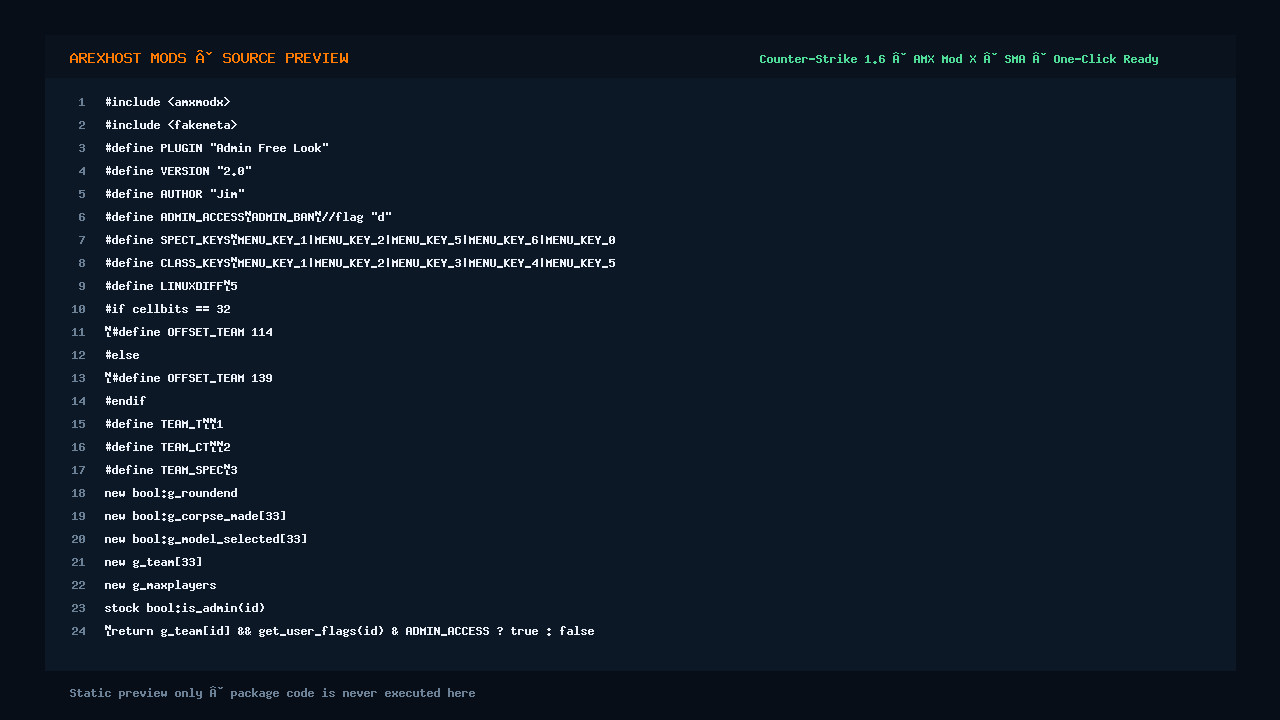Select the line '#include <amxmodx>'
Viewport: 1280px width, 720px height.
168,102
